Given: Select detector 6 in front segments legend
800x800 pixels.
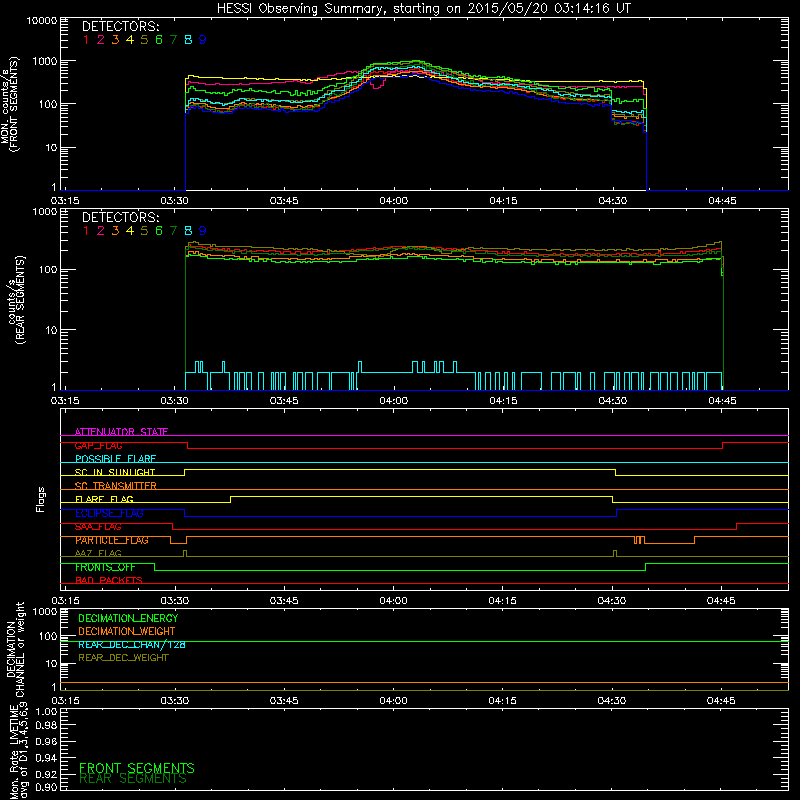Looking at the screenshot, I should [159, 40].
